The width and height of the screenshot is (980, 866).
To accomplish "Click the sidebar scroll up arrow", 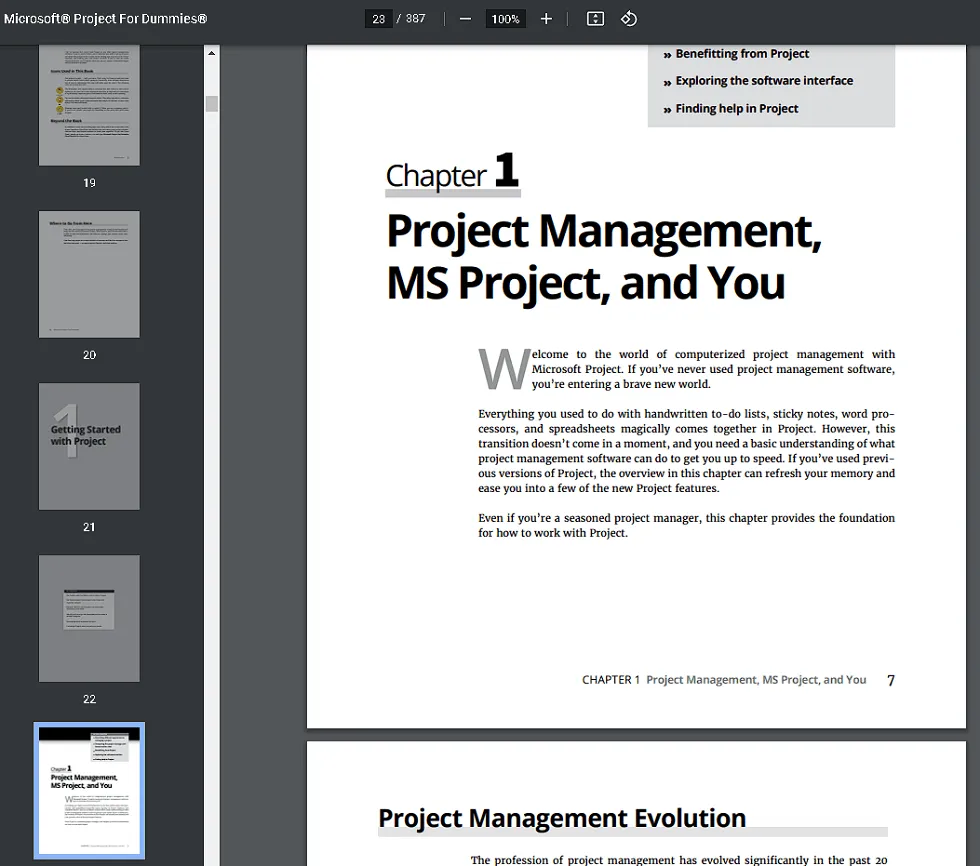I will pyautogui.click(x=211, y=53).
